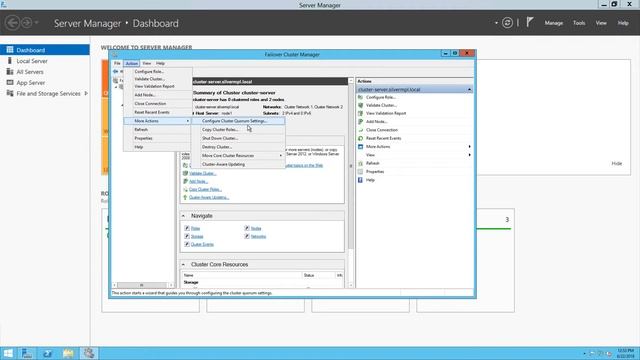Click Help icon in Actions pane
This screenshot has width=640, height=360.
(360, 180)
